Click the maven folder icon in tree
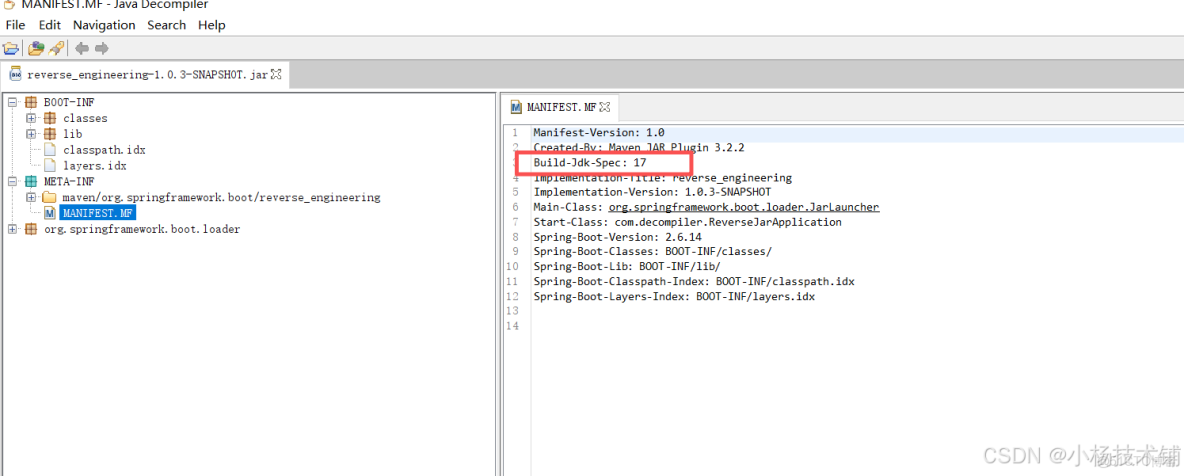 coord(50,197)
